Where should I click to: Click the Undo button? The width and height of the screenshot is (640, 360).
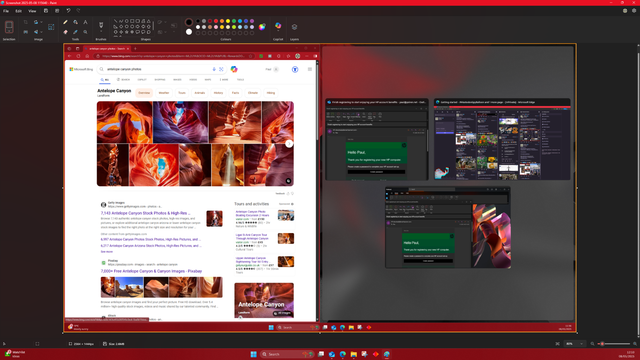pos(69,11)
